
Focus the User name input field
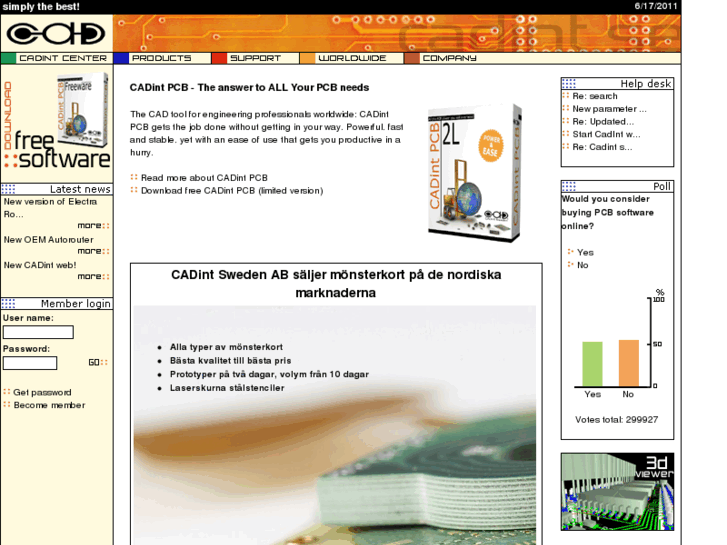[x=38, y=332]
